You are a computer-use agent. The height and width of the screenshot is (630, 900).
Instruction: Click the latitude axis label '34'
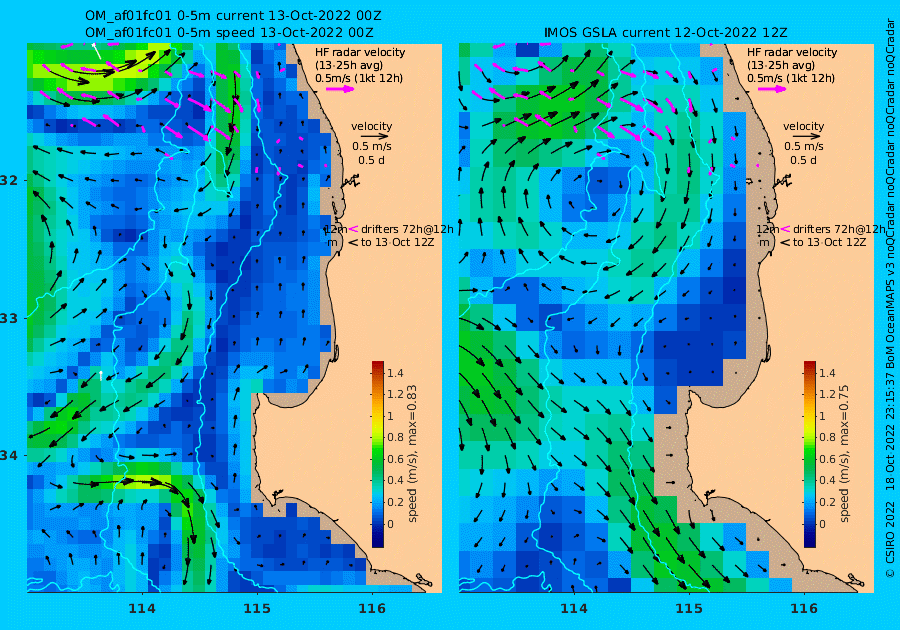[9, 456]
